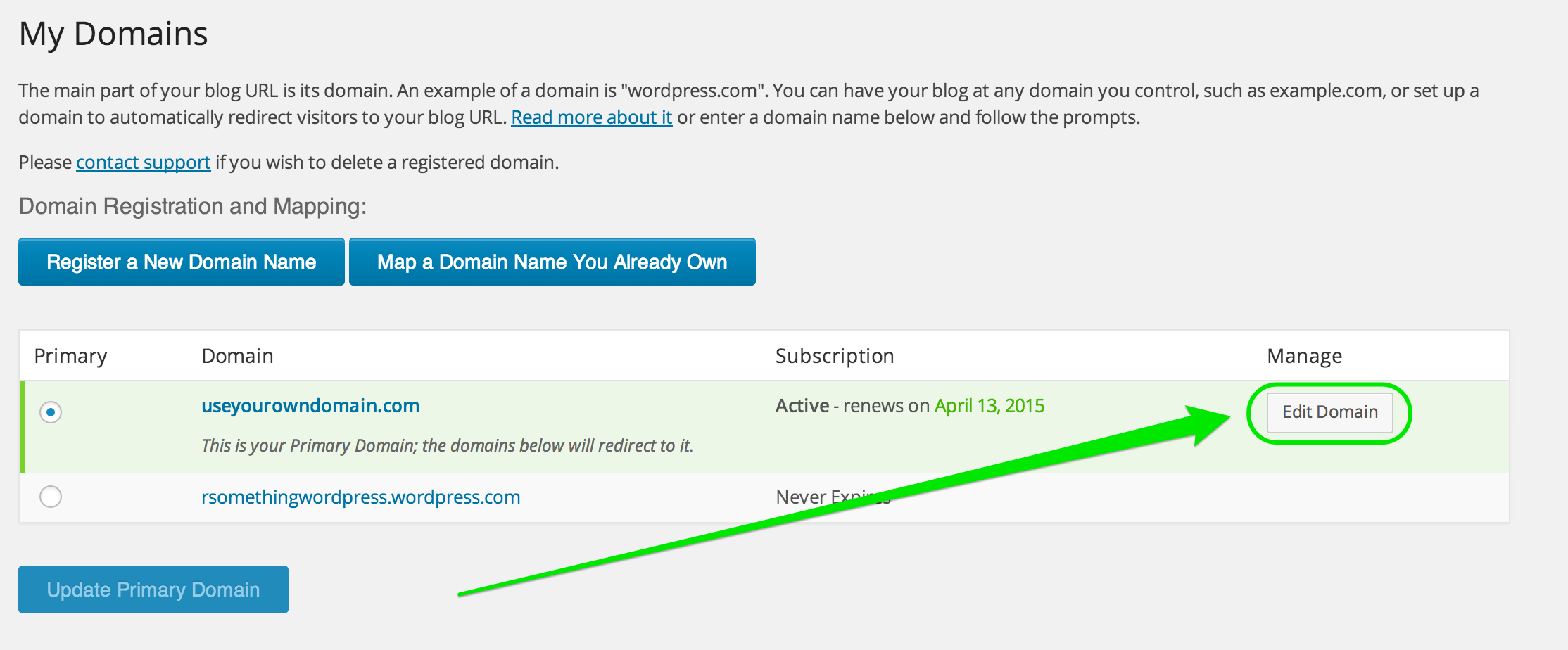
Task: Click the April 13, 2015 renewal date
Action: pos(988,406)
